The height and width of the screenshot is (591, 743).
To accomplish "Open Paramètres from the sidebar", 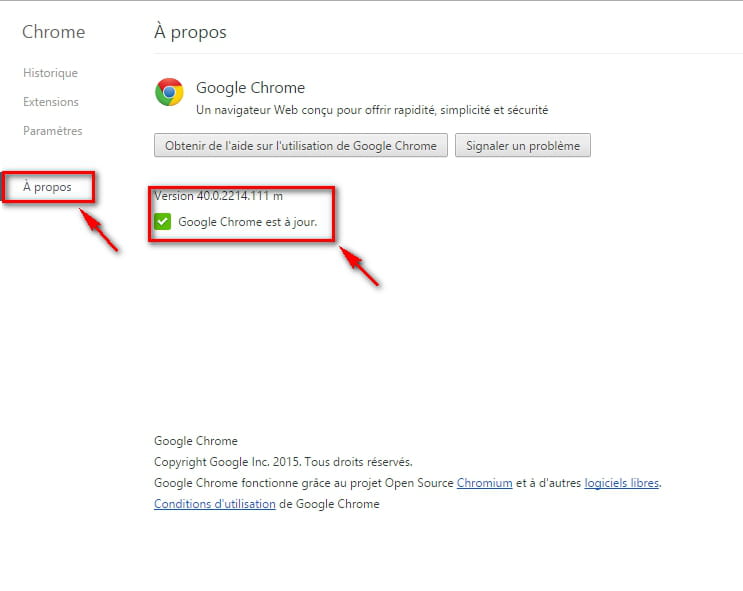I will pyautogui.click(x=53, y=131).
